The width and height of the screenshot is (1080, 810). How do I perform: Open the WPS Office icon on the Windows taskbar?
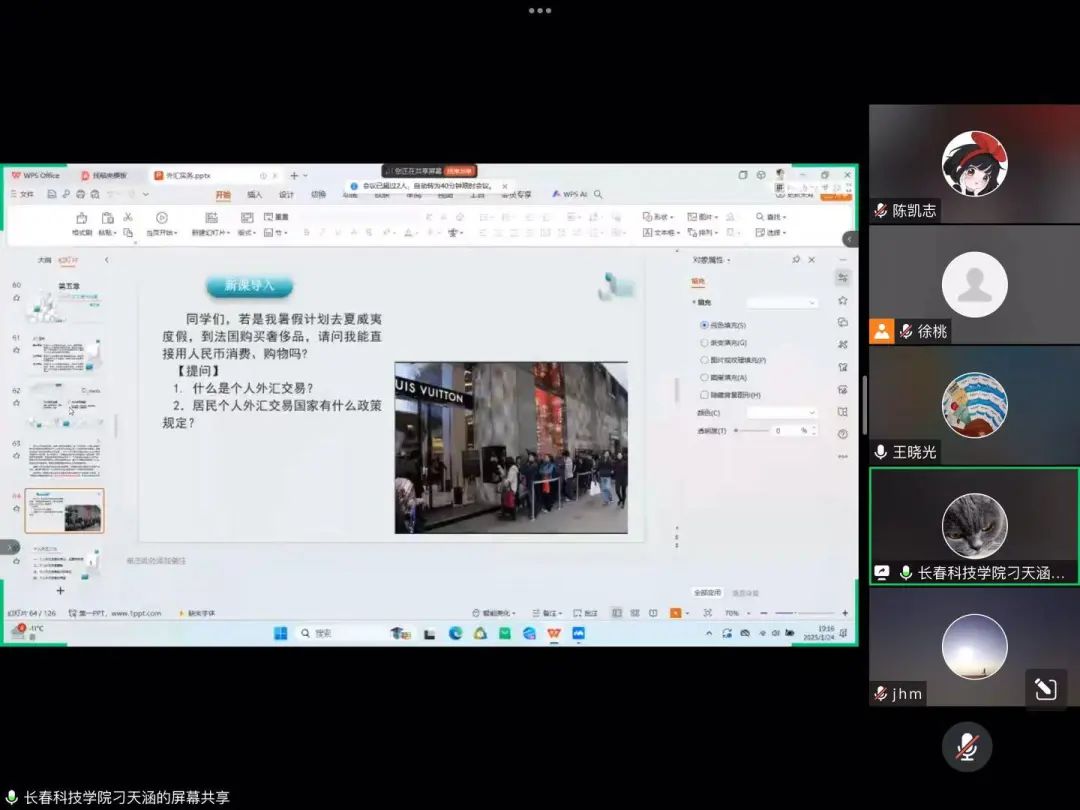(554, 633)
